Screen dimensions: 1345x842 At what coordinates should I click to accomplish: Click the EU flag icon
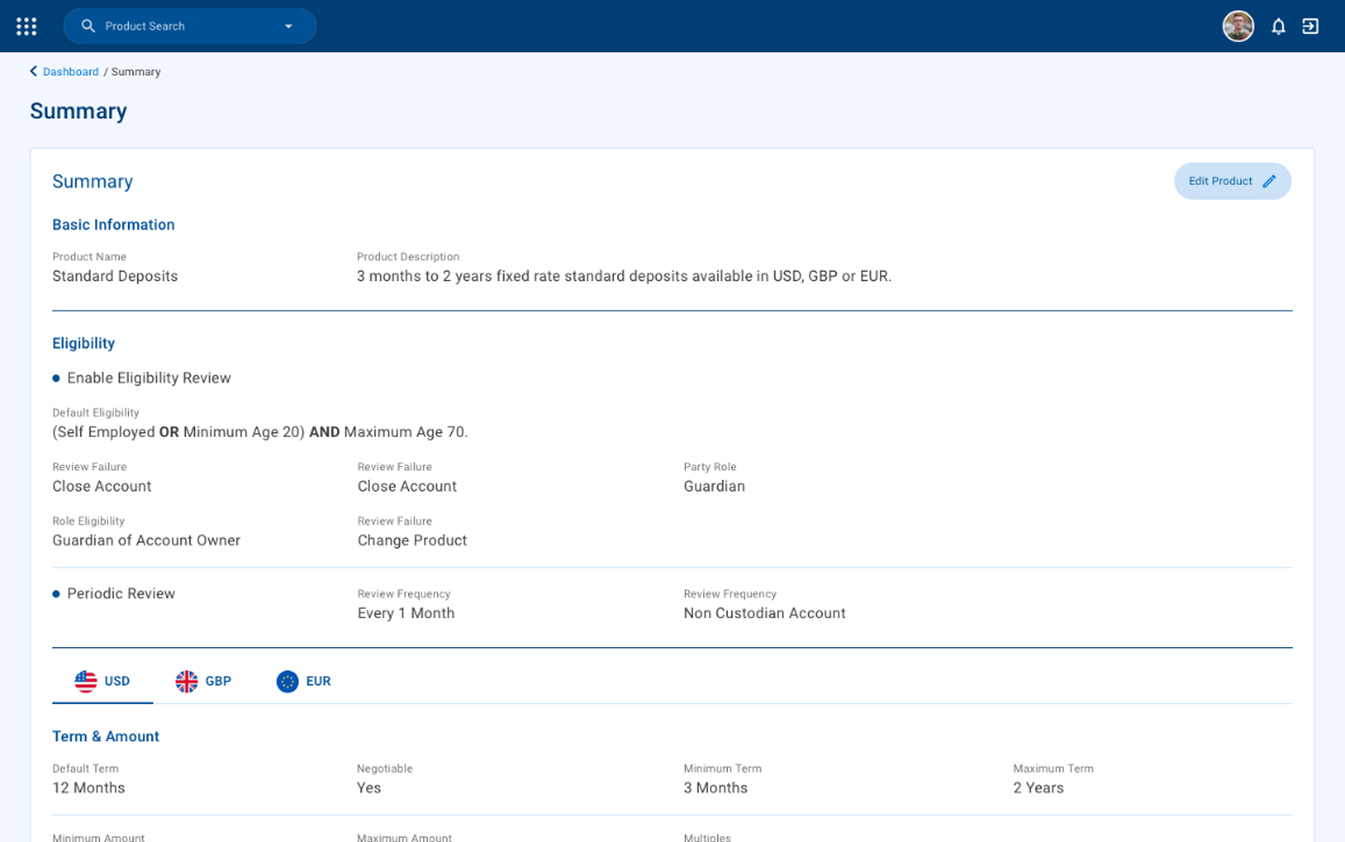287,681
